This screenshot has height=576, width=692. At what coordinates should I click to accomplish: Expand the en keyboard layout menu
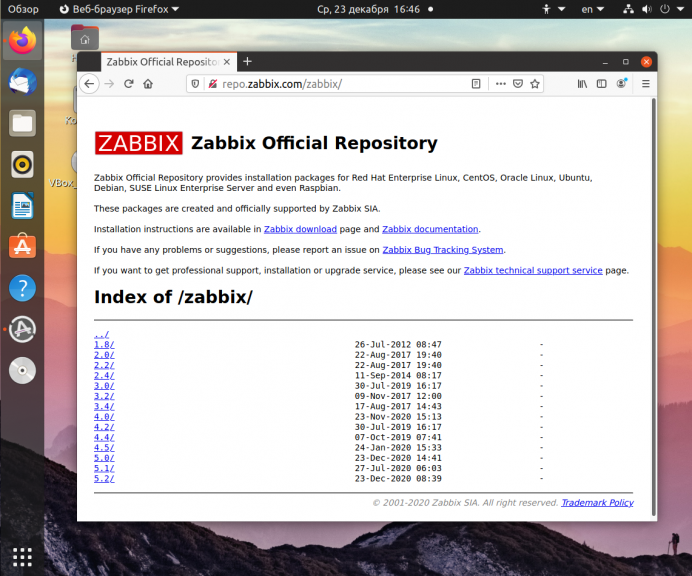pyautogui.click(x=592, y=9)
